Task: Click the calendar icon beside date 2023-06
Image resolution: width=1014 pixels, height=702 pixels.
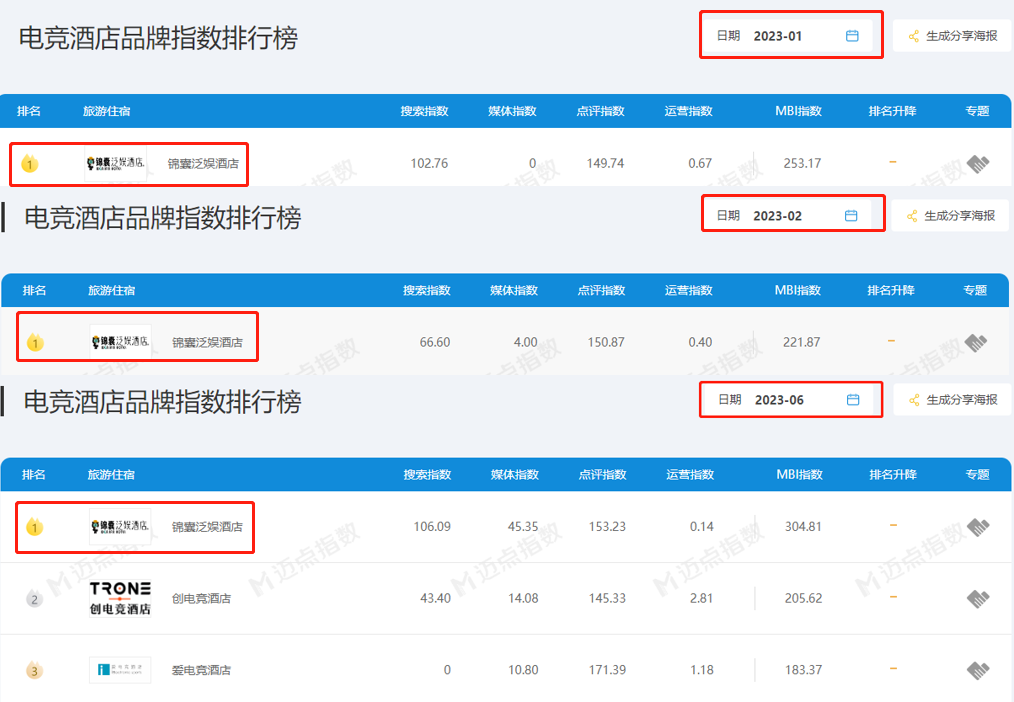Action: coord(853,400)
